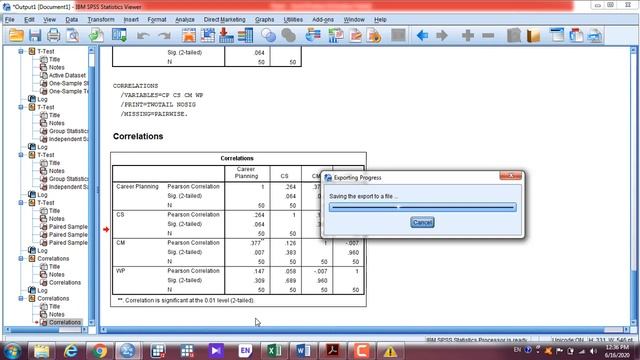Open Google Chrome from the taskbar

tap(99, 351)
